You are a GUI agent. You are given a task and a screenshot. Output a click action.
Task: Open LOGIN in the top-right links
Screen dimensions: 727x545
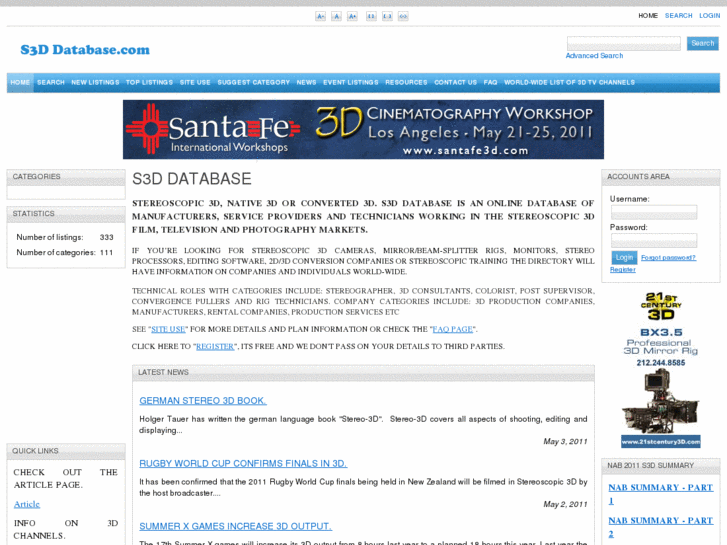709,15
